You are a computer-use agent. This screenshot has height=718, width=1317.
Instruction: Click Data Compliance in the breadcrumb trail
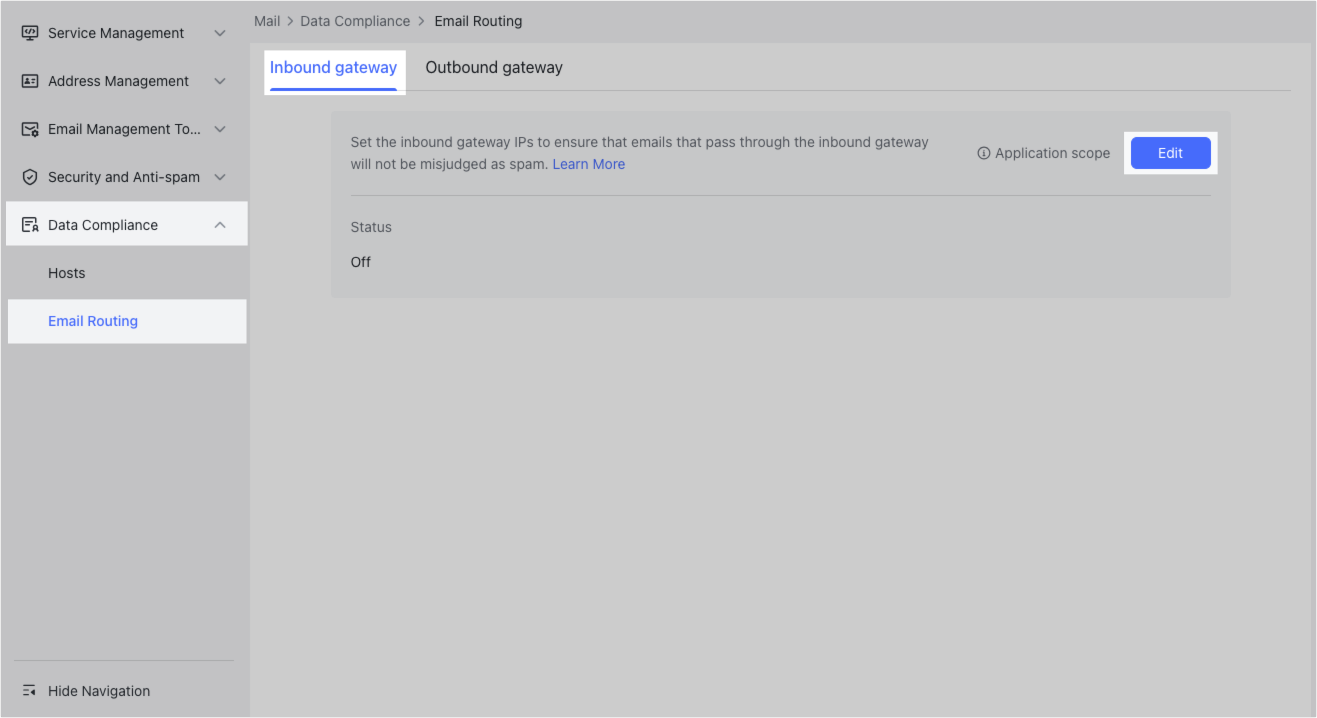355,20
